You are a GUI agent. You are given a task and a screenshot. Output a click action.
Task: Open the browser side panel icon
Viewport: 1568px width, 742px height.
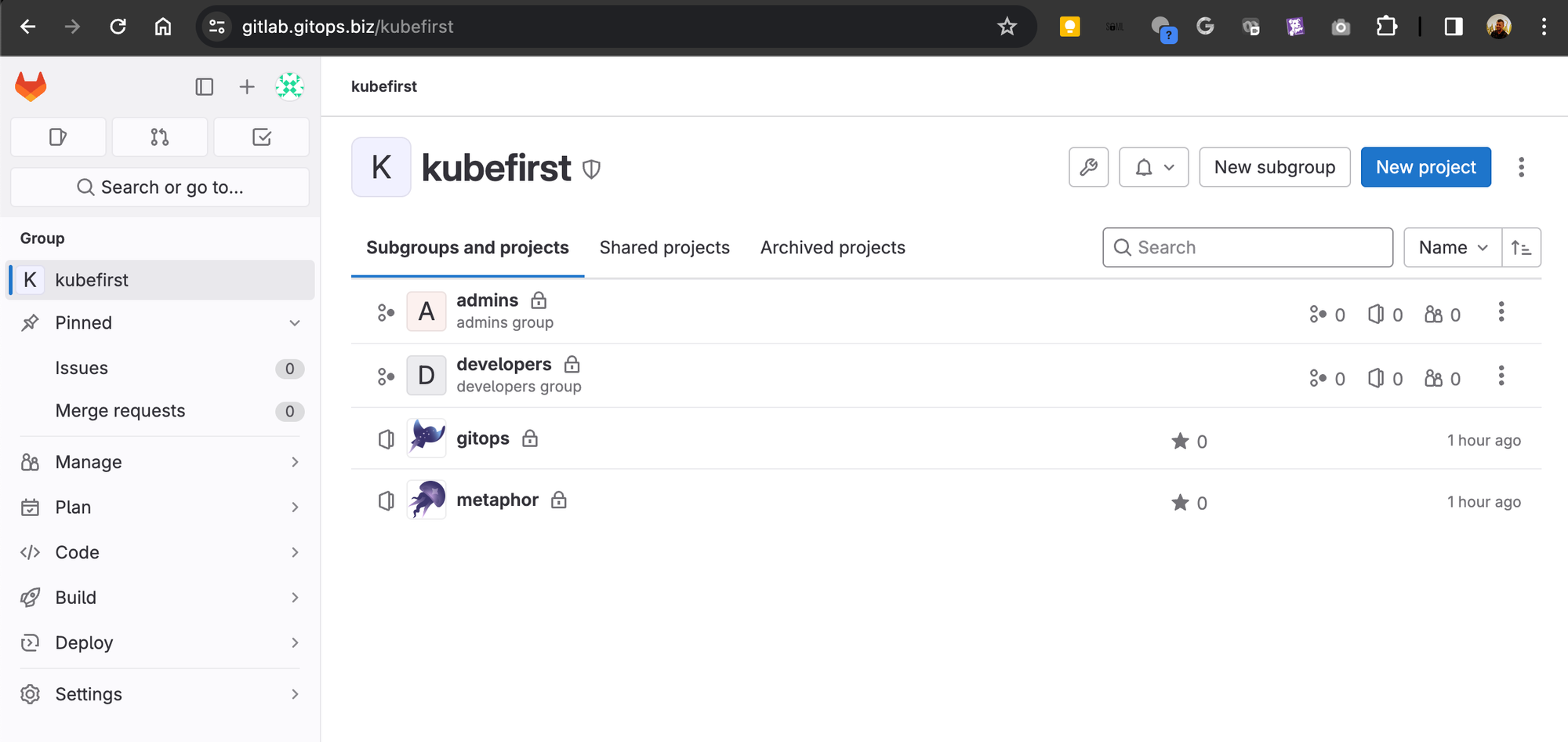click(1454, 27)
